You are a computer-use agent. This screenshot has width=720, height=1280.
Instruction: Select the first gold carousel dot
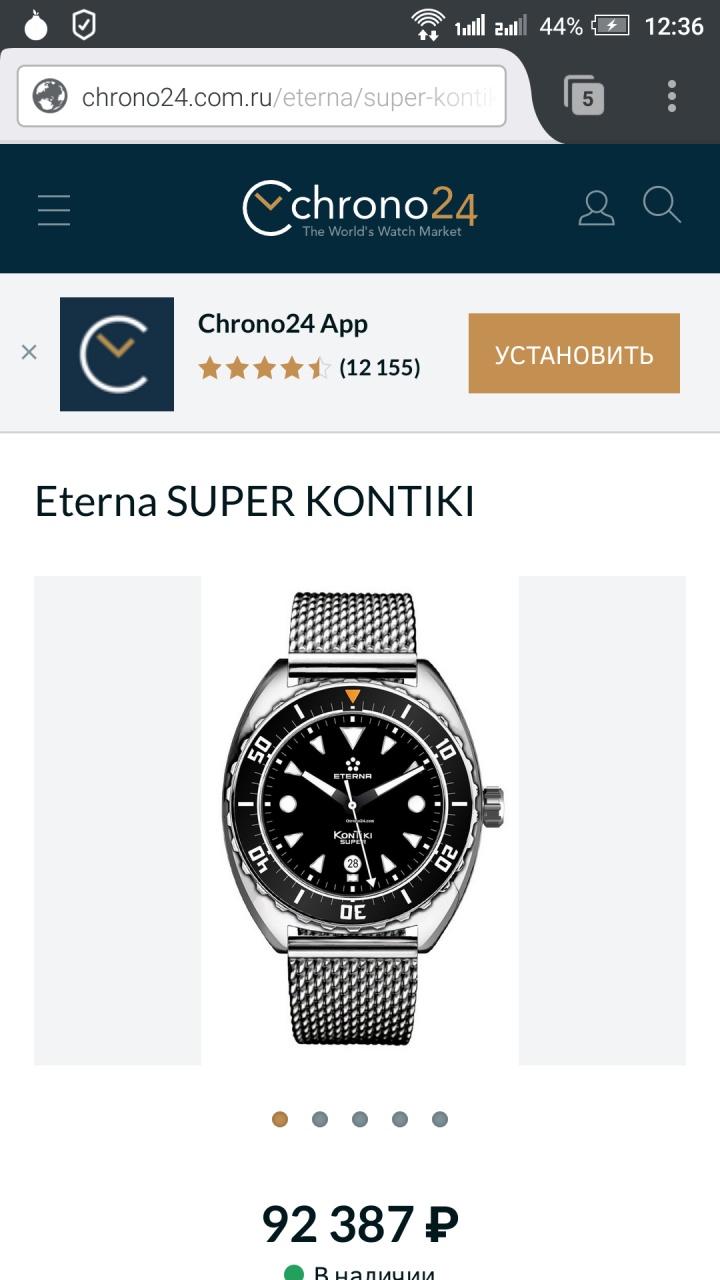point(280,1119)
